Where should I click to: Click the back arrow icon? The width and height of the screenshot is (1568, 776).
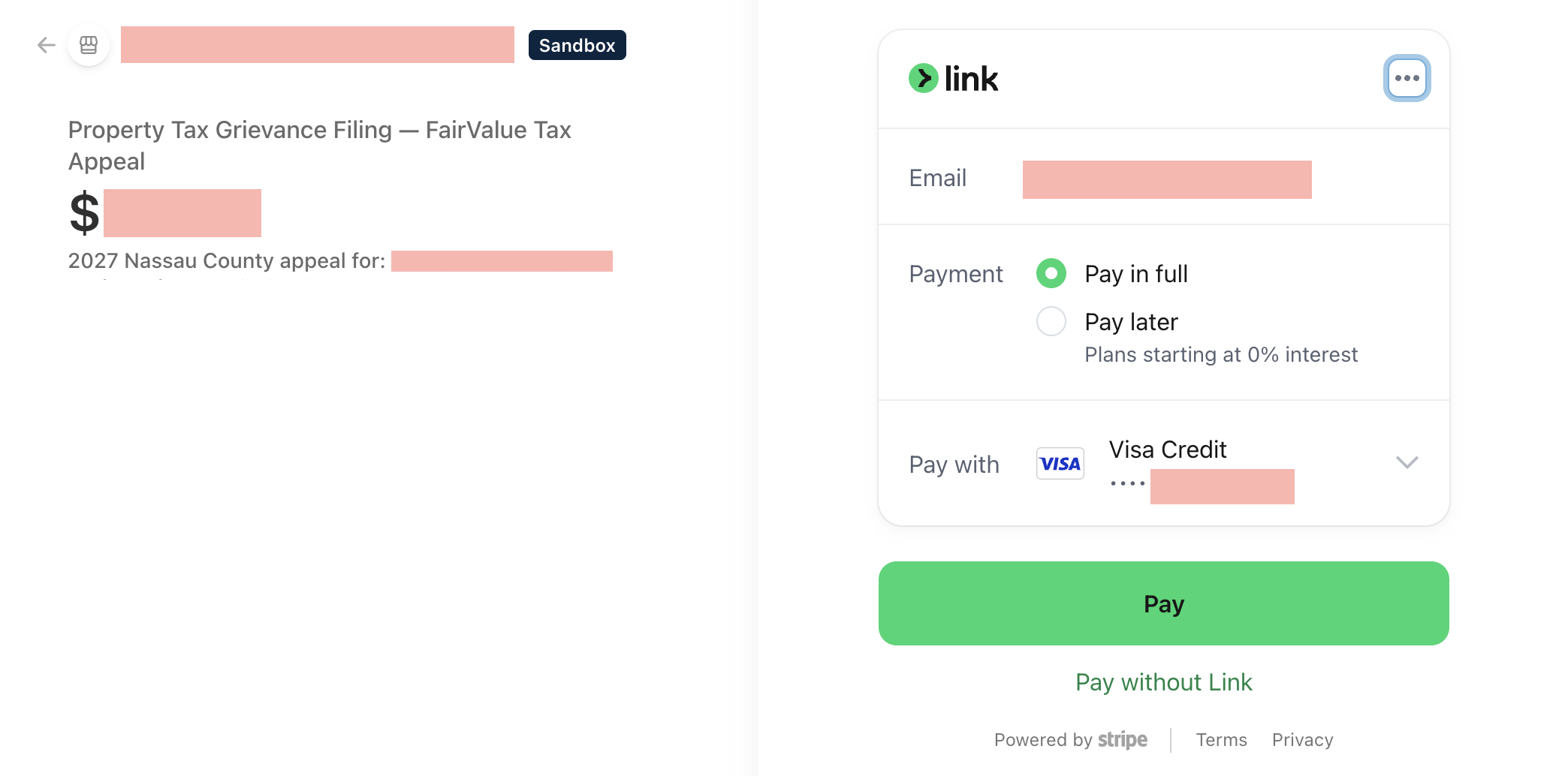(x=47, y=45)
